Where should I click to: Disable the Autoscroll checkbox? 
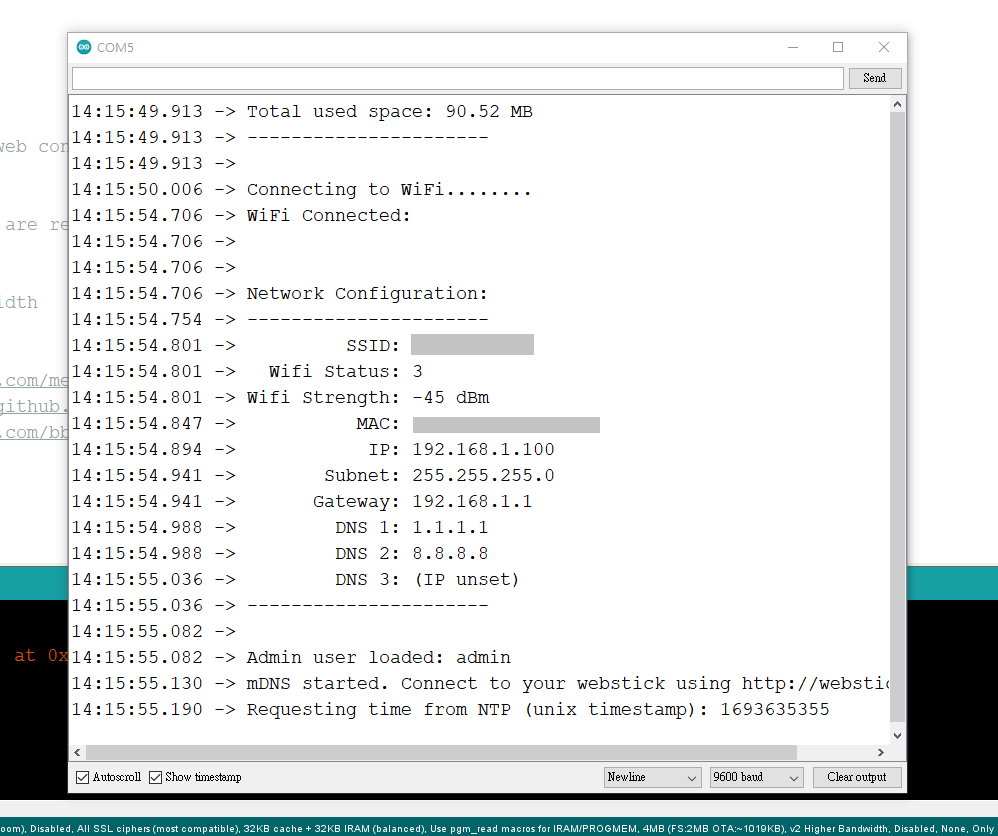click(82, 777)
